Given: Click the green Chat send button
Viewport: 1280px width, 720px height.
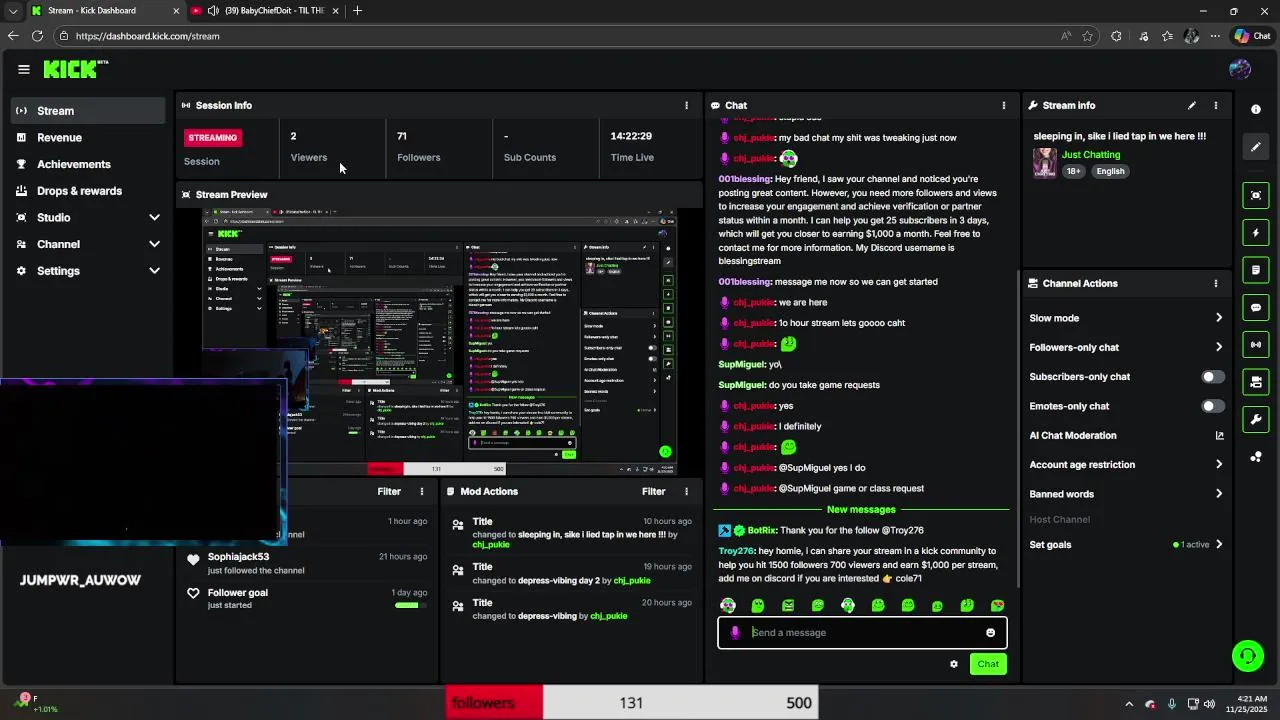Looking at the screenshot, I should (x=988, y=664).
